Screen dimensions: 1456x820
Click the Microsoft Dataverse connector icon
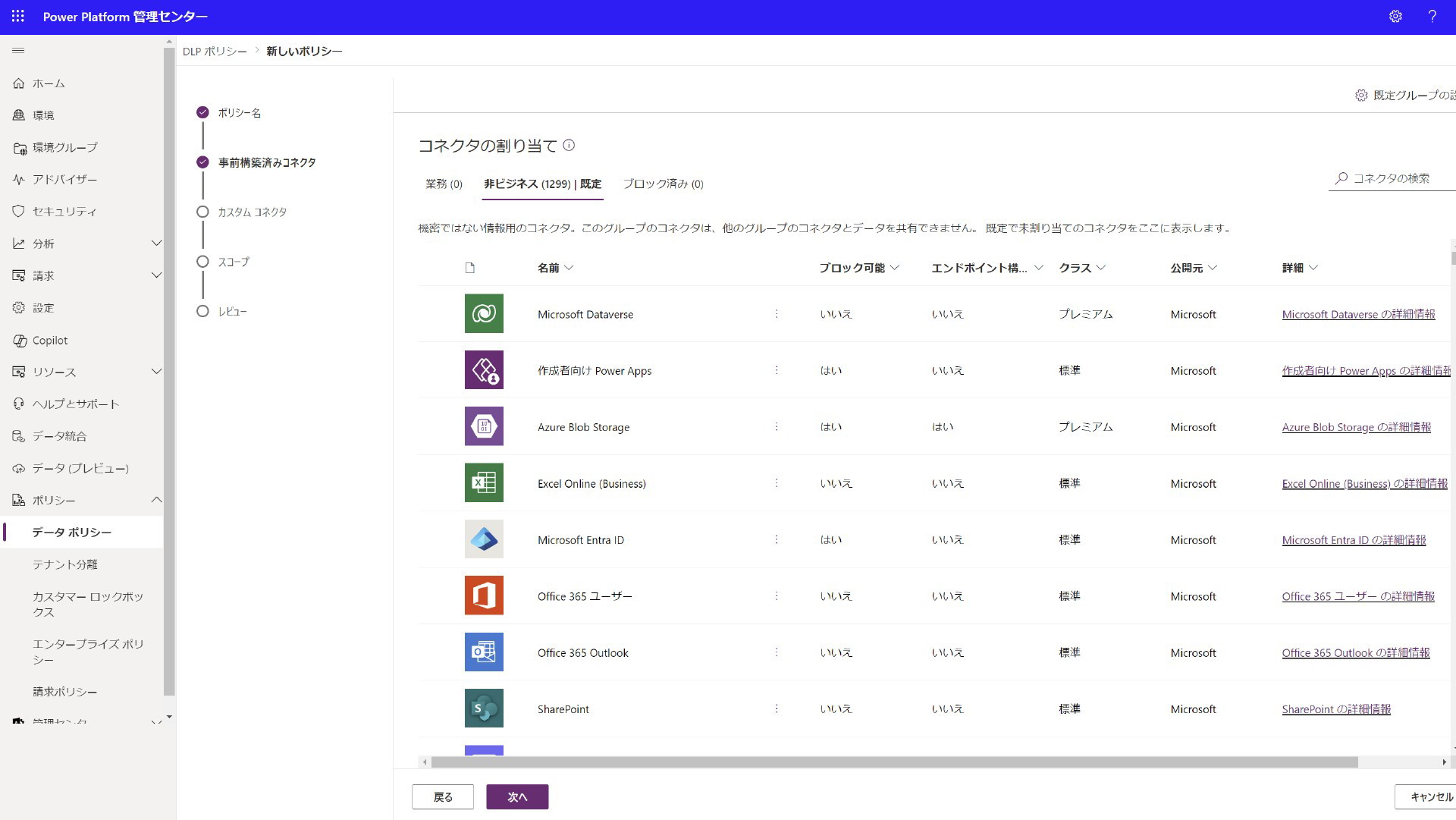click(484, 314)
